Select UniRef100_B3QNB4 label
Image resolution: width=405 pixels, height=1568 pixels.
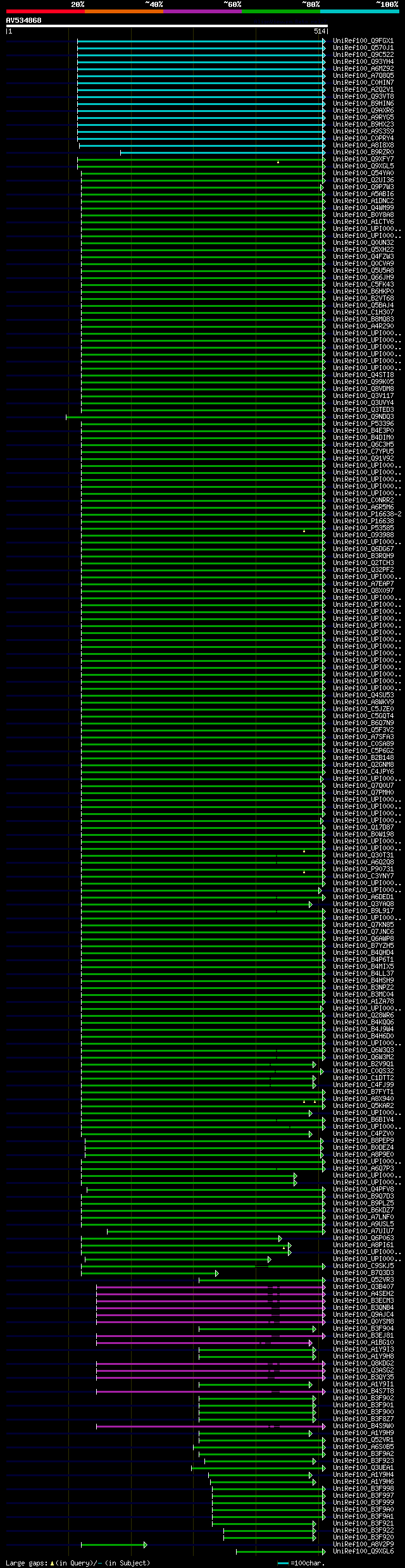click(x=363, y=1308)
